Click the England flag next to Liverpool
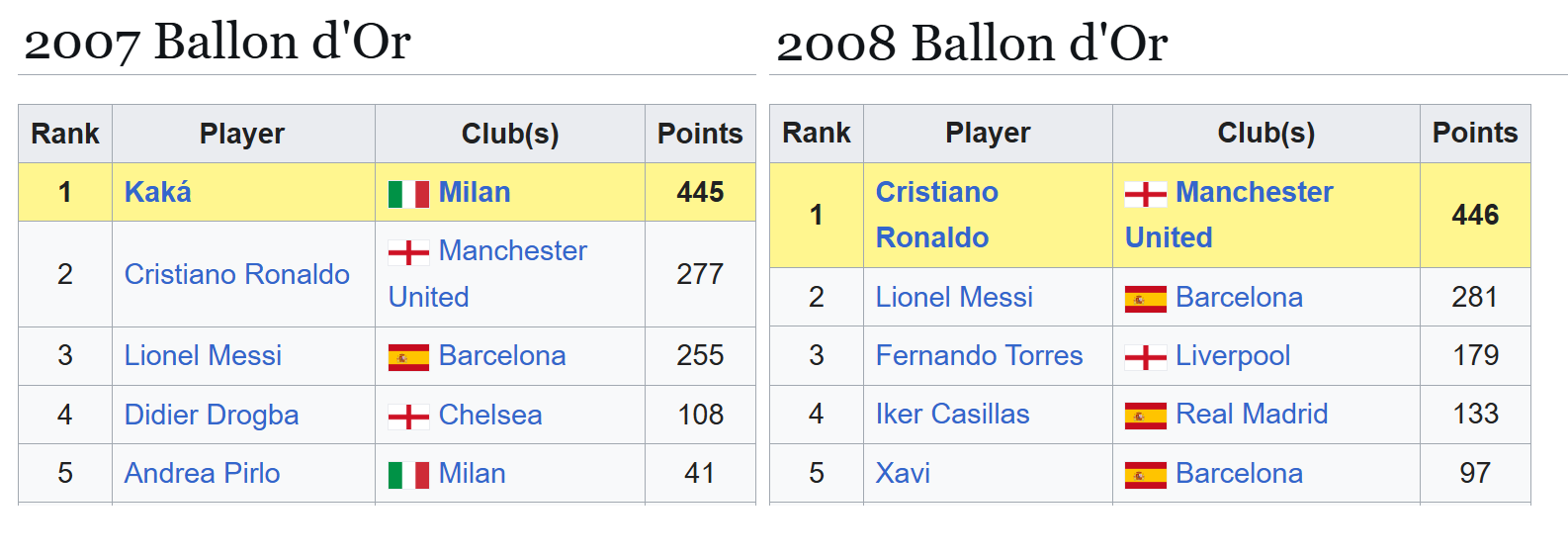The image size is (1568, 559). (1145, 357)
